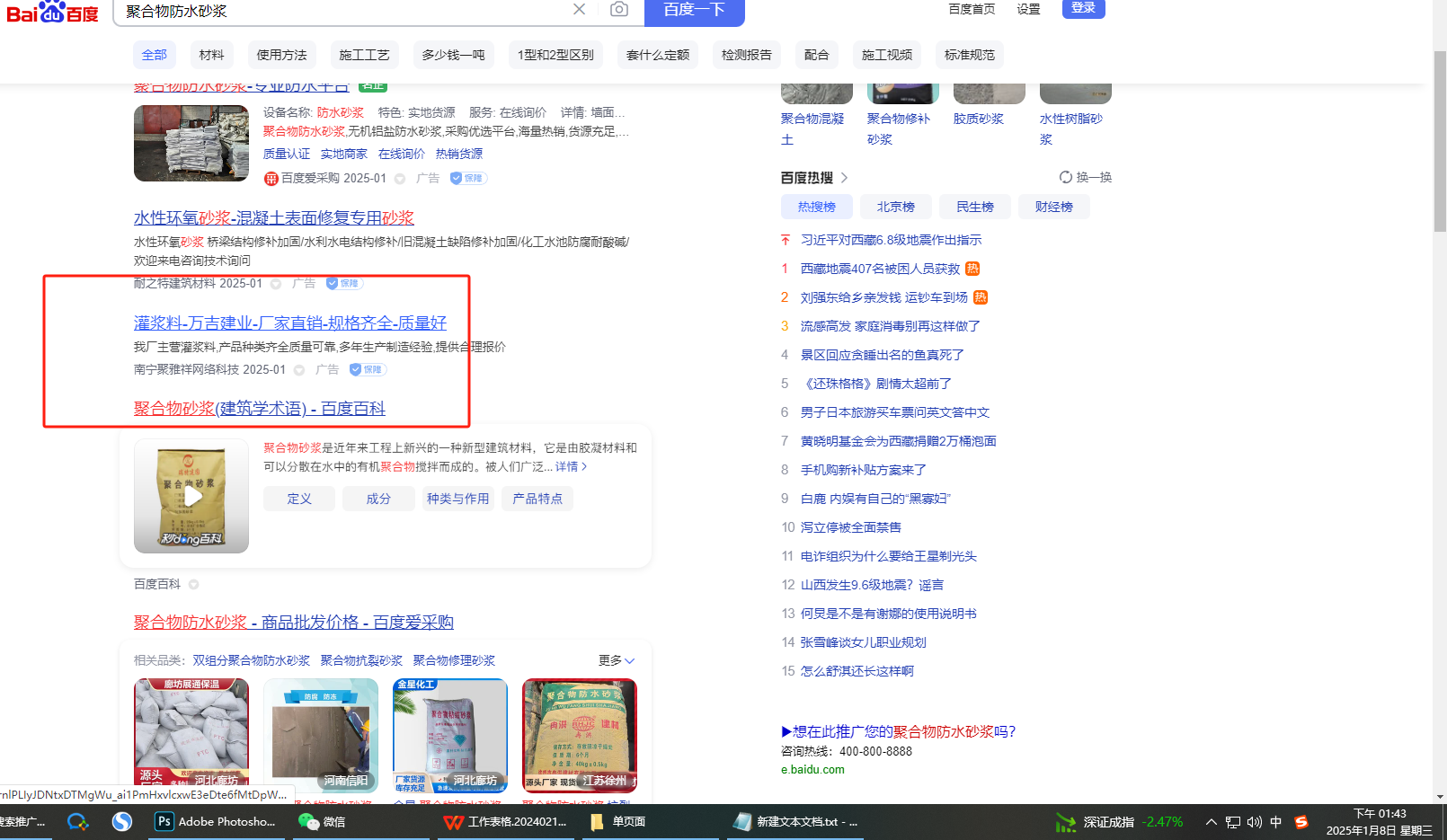Screen dimensions: 1447x840
Task: Click the Sogou input method tray icon
Action: tap(1301, 822)
